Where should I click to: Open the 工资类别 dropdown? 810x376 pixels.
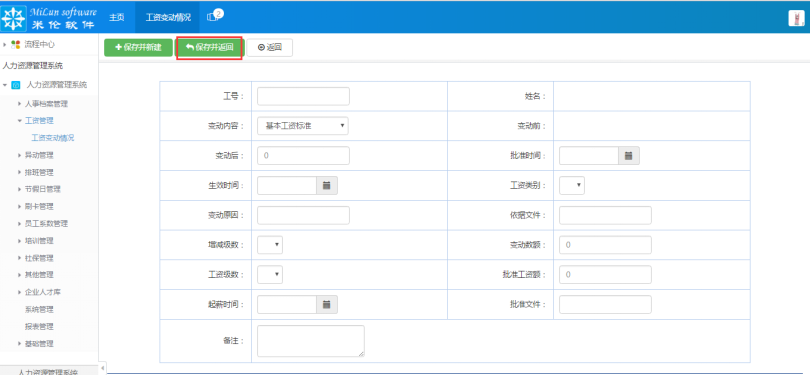click(x=572, y=185)
